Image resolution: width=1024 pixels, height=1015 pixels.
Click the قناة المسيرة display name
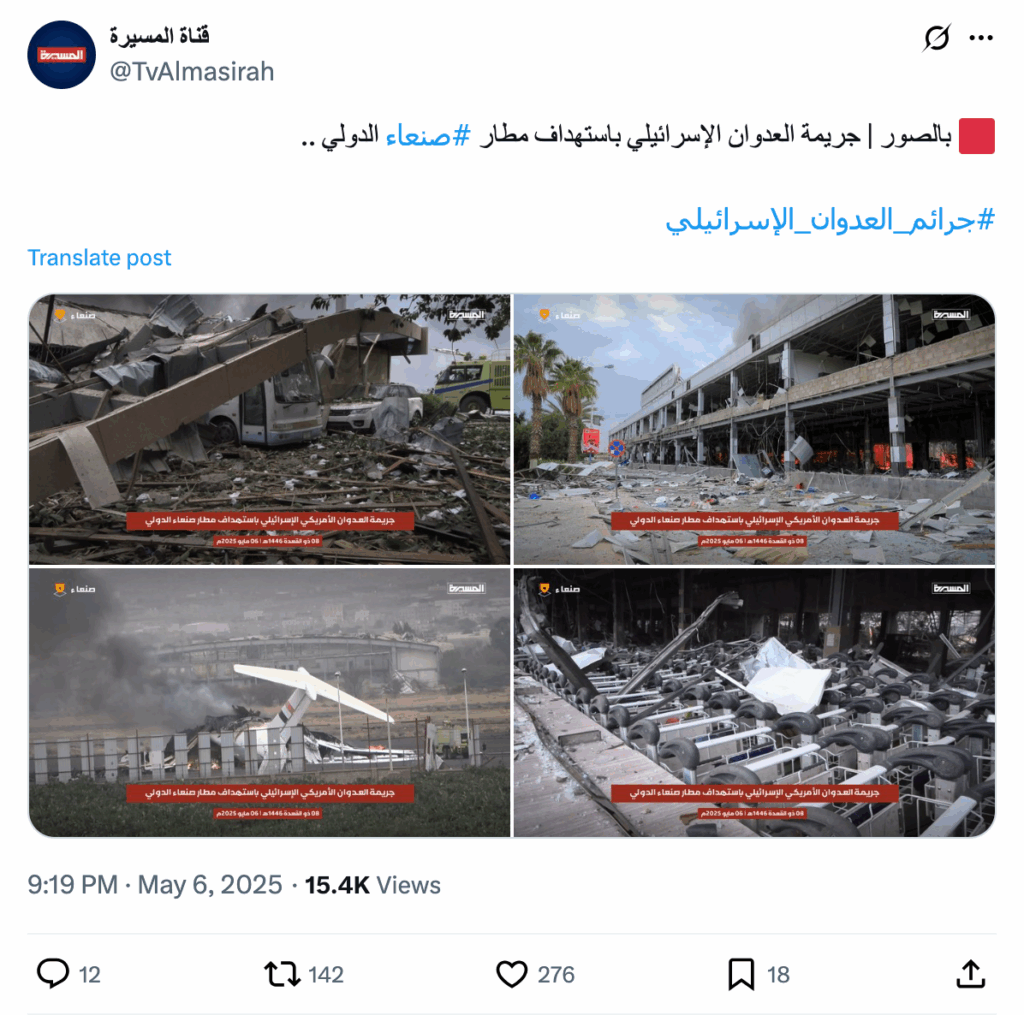click(159, 35)
